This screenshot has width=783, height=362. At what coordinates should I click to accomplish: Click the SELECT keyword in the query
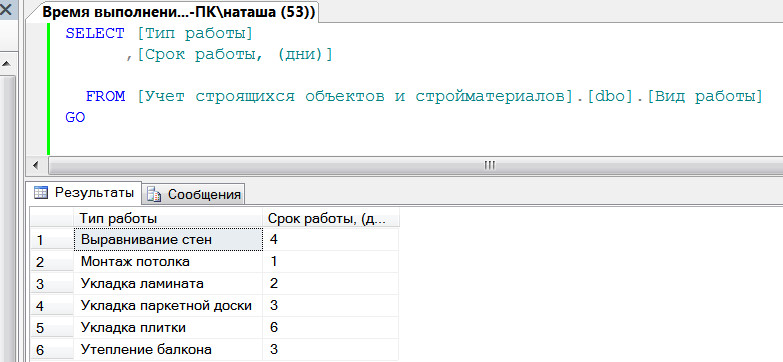click(95, 33)
